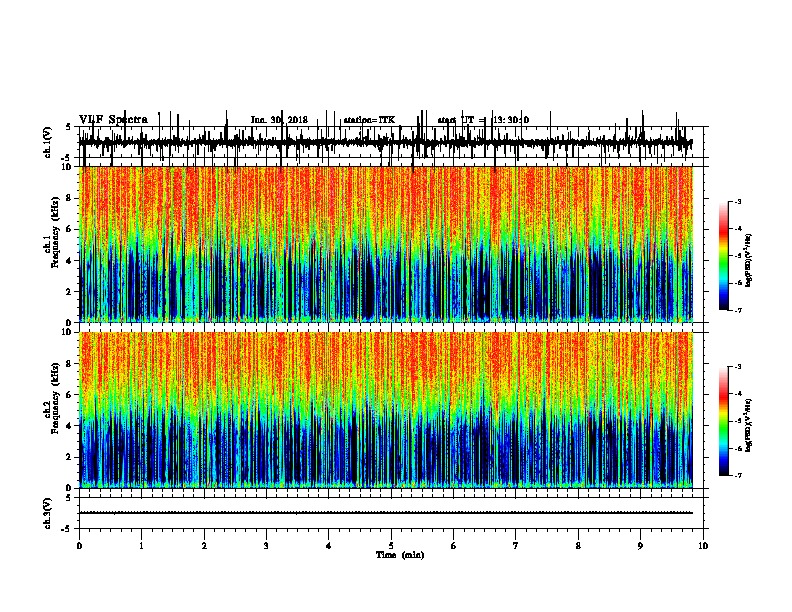Select the ch.1(V) waveform axis label
This screenshot has height=612, width=792.
(x=48, y=142)
